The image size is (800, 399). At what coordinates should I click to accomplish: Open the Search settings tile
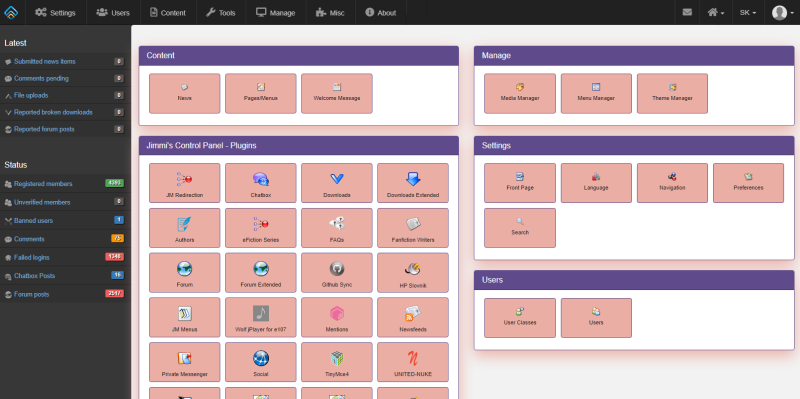pyautogui.click(x=520, y=228)
